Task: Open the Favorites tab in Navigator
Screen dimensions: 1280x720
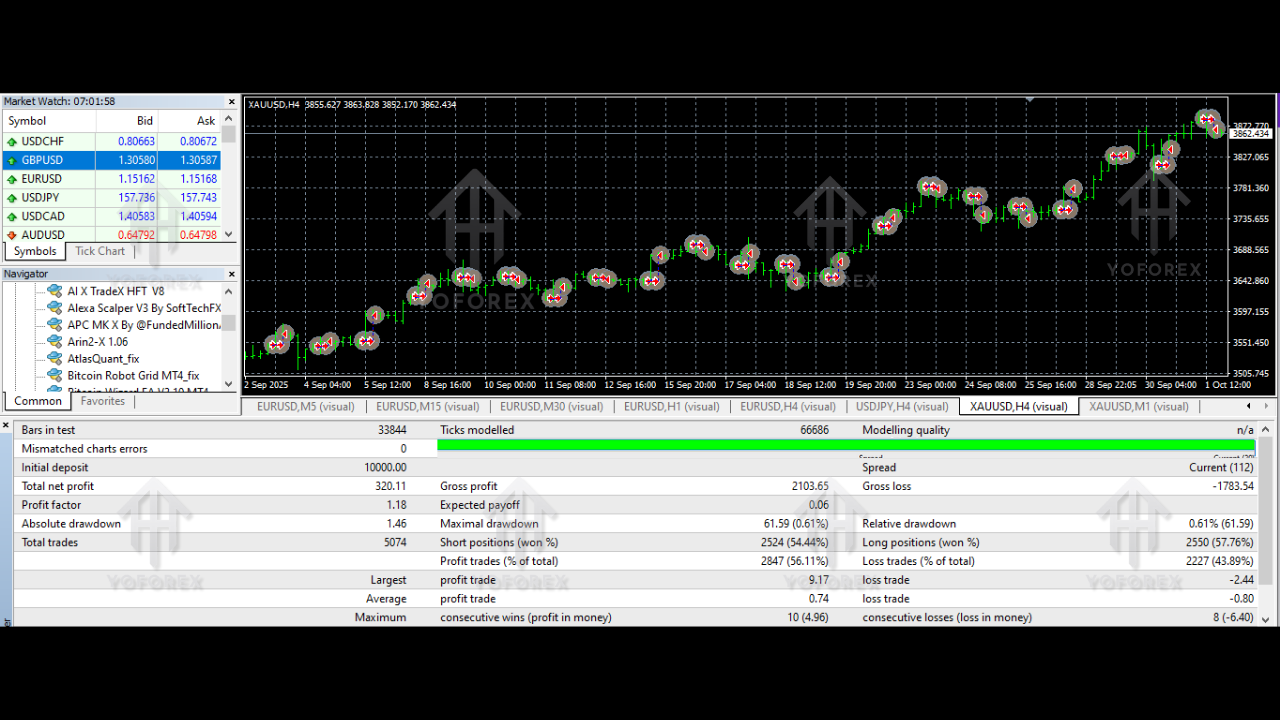Action: [x=102, y=400]
